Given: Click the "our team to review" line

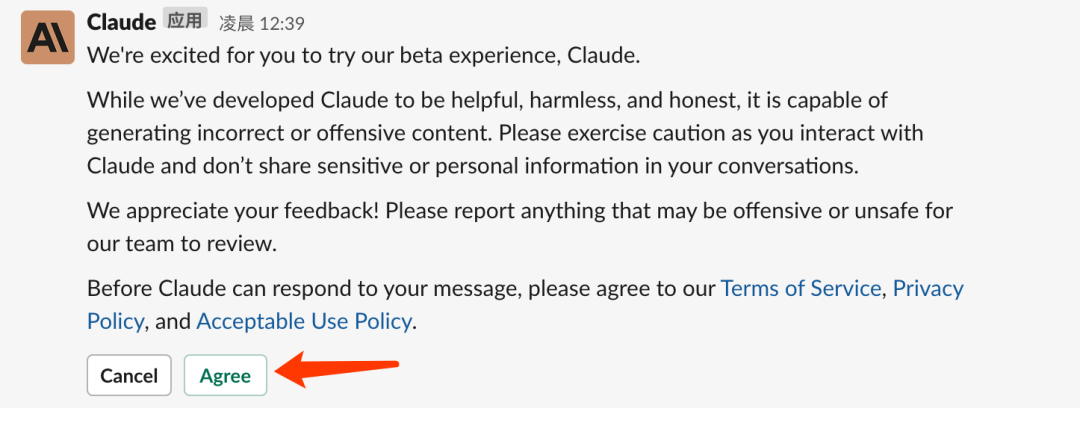Looking at the screenshot, I should coord(180,243).
